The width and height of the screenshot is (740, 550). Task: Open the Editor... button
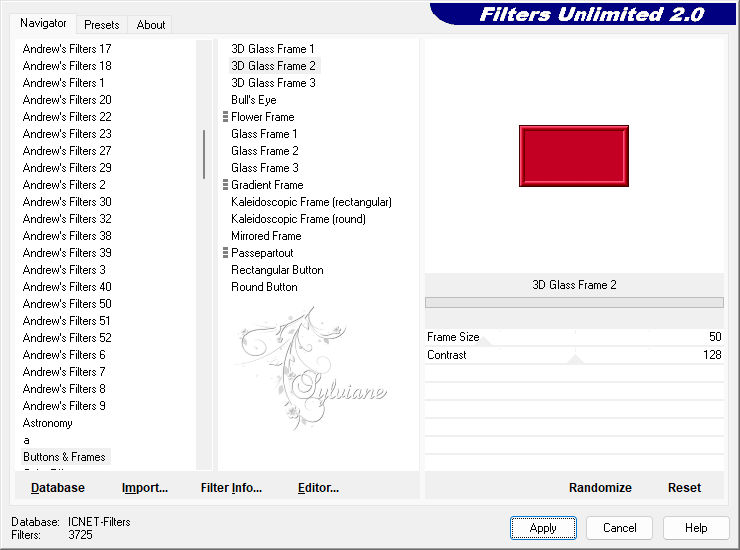318,488
